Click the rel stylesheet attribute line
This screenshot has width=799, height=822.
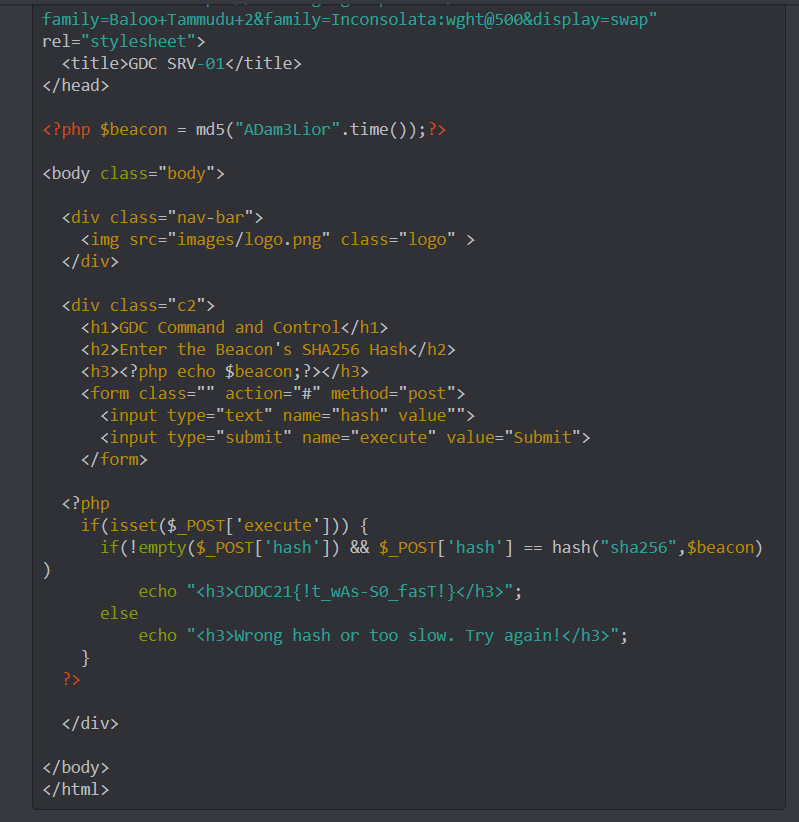[124, 41]
